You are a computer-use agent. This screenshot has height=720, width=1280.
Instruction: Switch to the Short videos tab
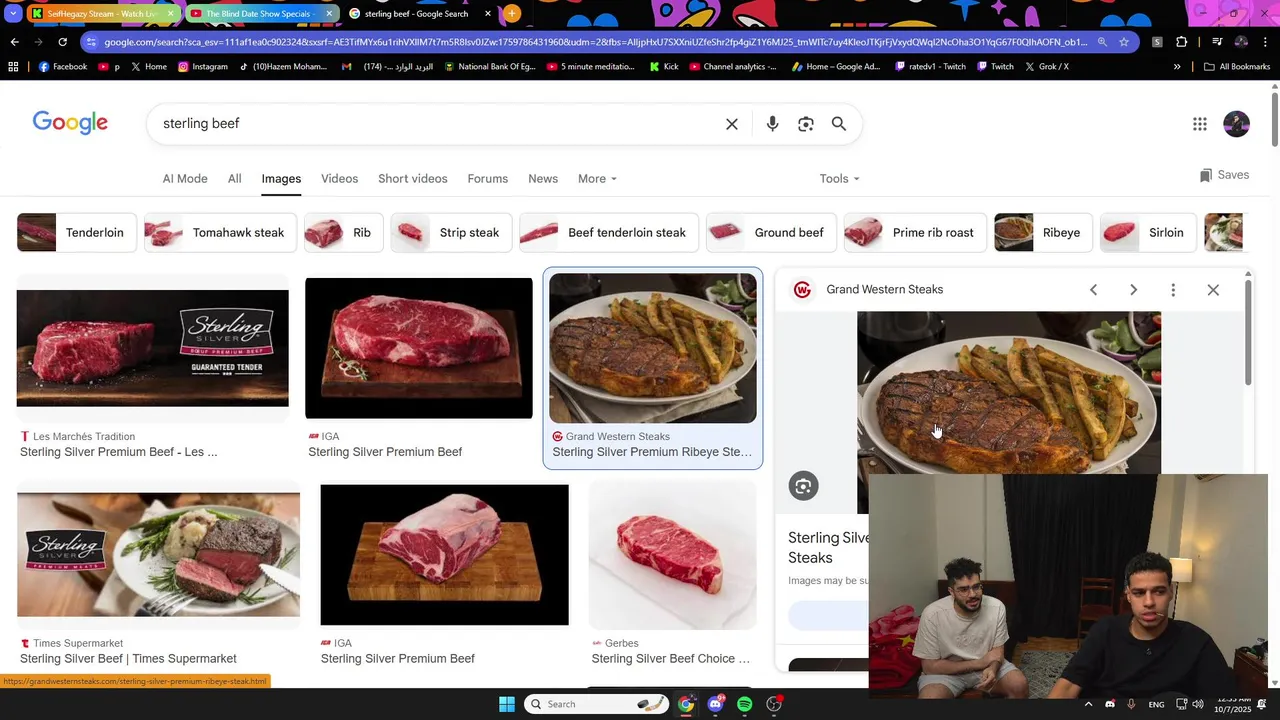[412, 179]
